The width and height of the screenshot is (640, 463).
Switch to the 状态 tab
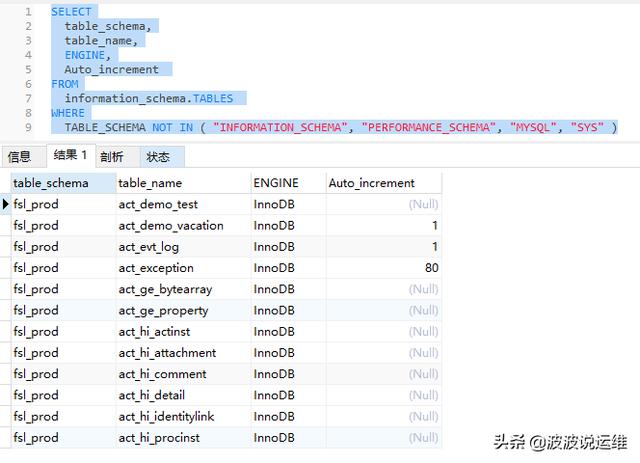162,157
